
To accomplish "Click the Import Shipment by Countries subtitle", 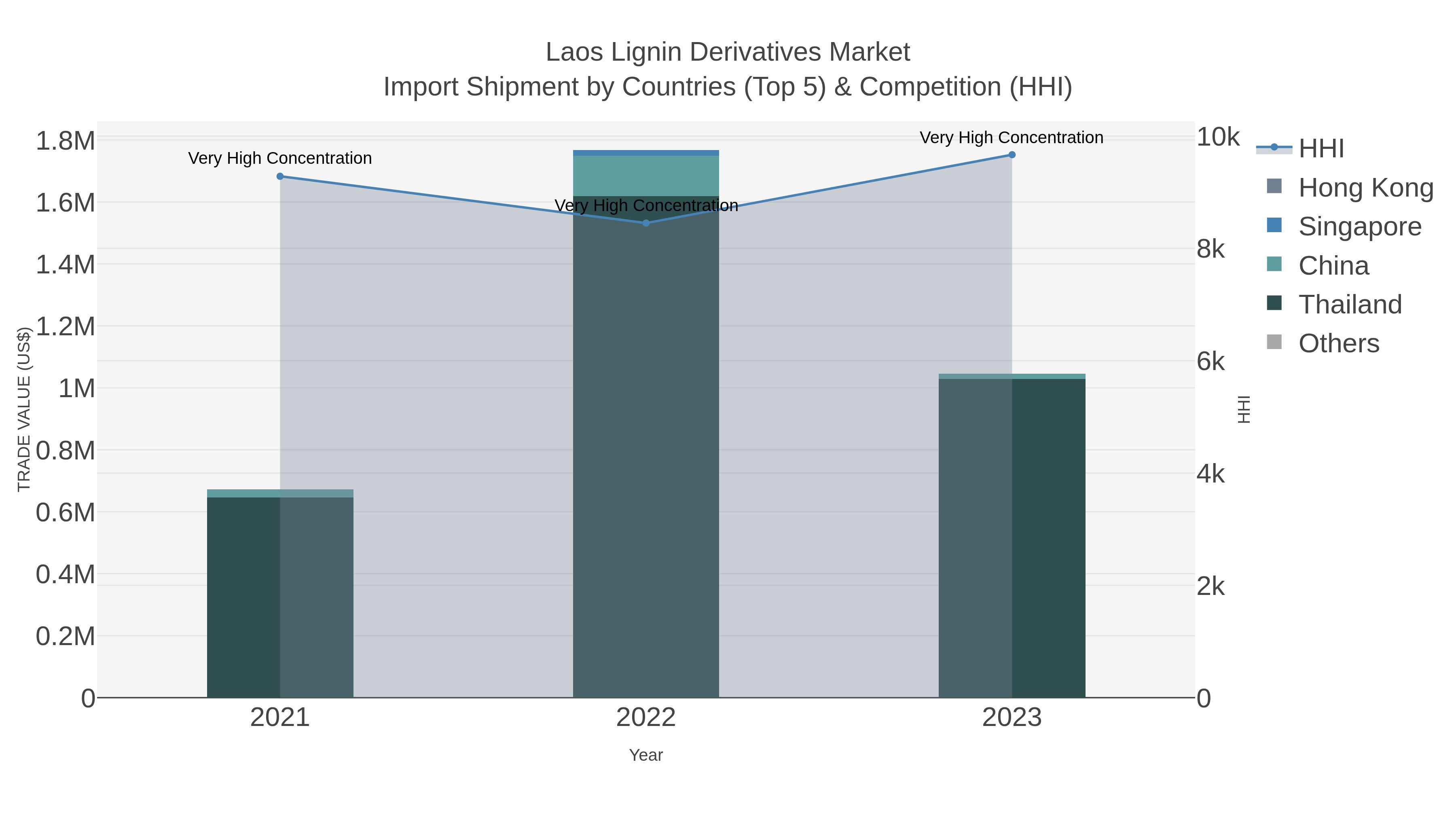I will pyautogui.click(x=728, y=87).
